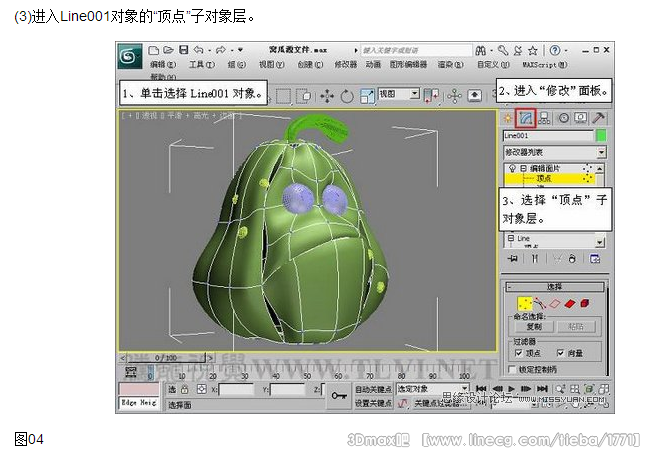
Task: Click the Undo arrow icon
Action: (198, 50)
